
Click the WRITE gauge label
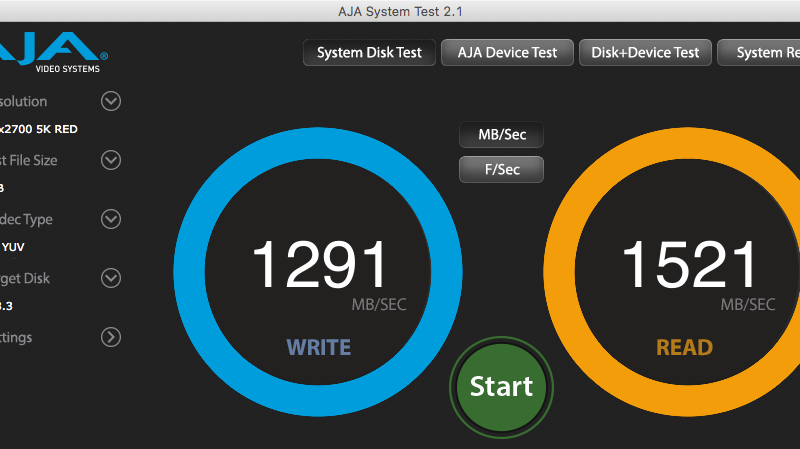tap(318, 348)
